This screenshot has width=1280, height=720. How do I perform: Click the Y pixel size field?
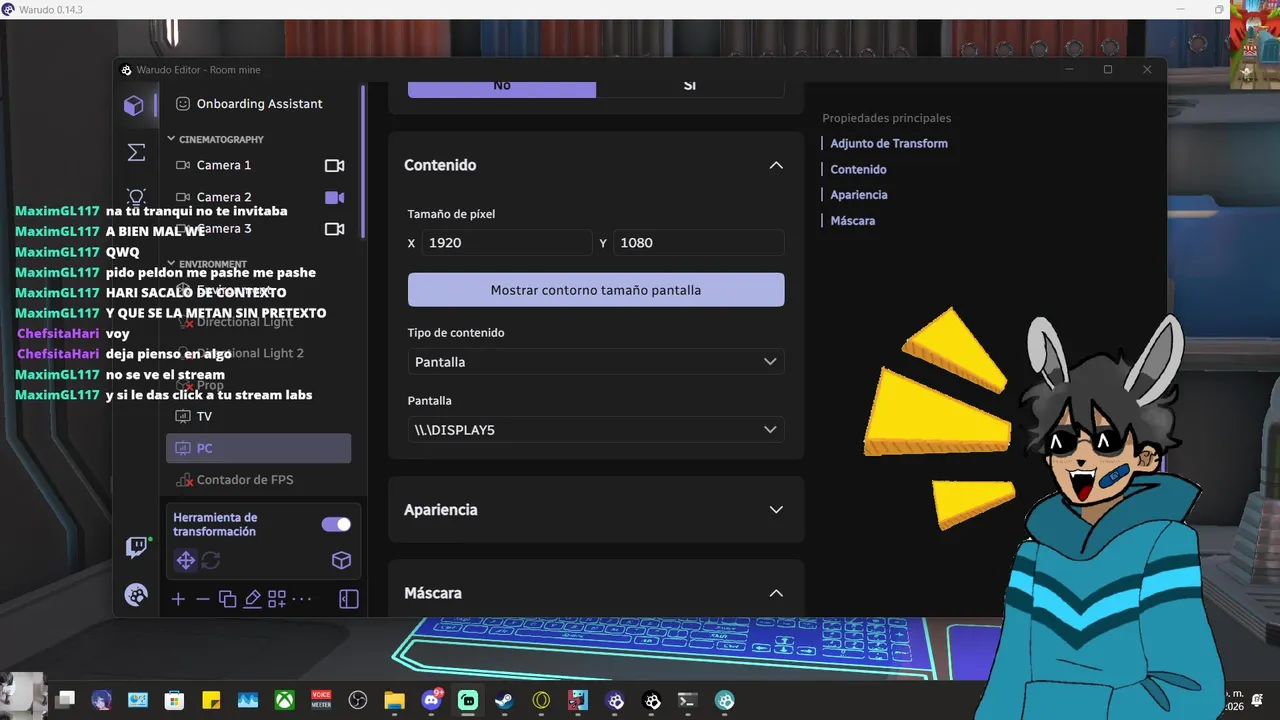(699, 243)
